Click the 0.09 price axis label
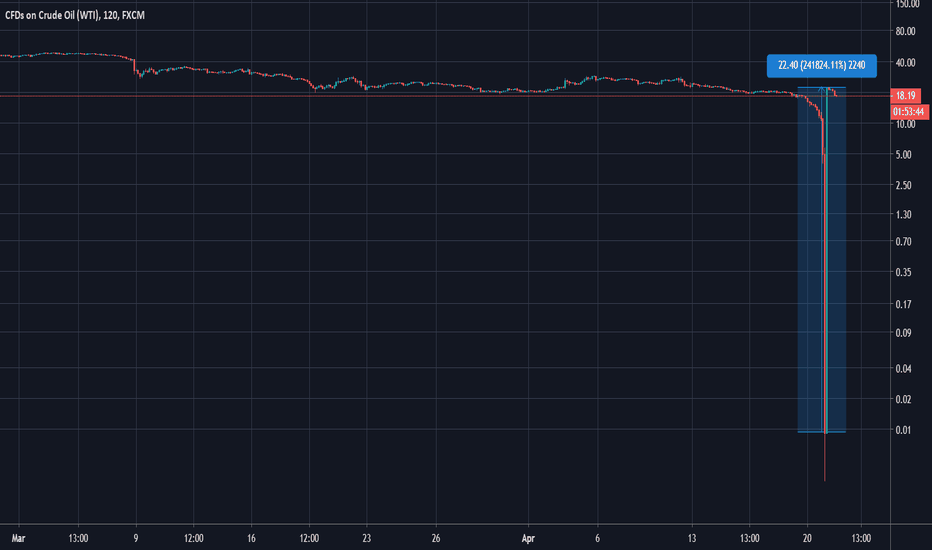Viewport: 932px width, 550px height. click(x=903, y=332)
